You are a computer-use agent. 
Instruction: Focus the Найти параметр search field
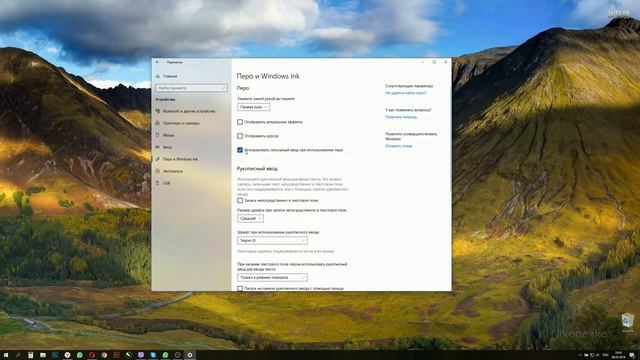pos(191,88)
